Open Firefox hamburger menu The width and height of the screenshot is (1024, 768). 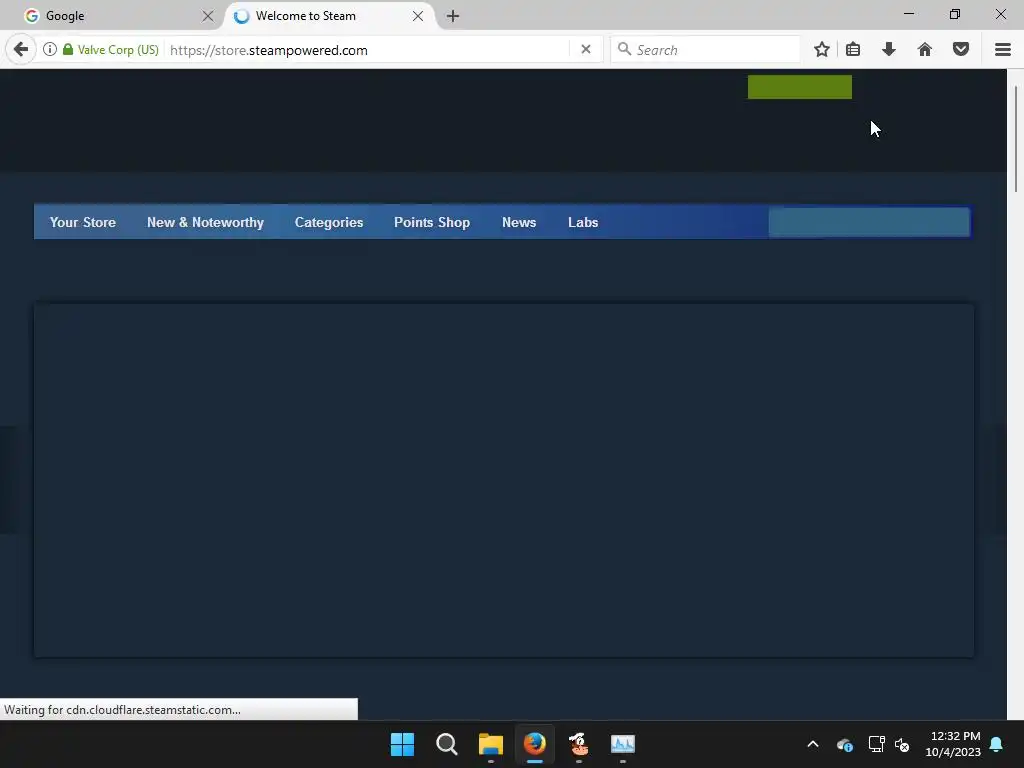pyautogui.click(x=1003, y=50)
